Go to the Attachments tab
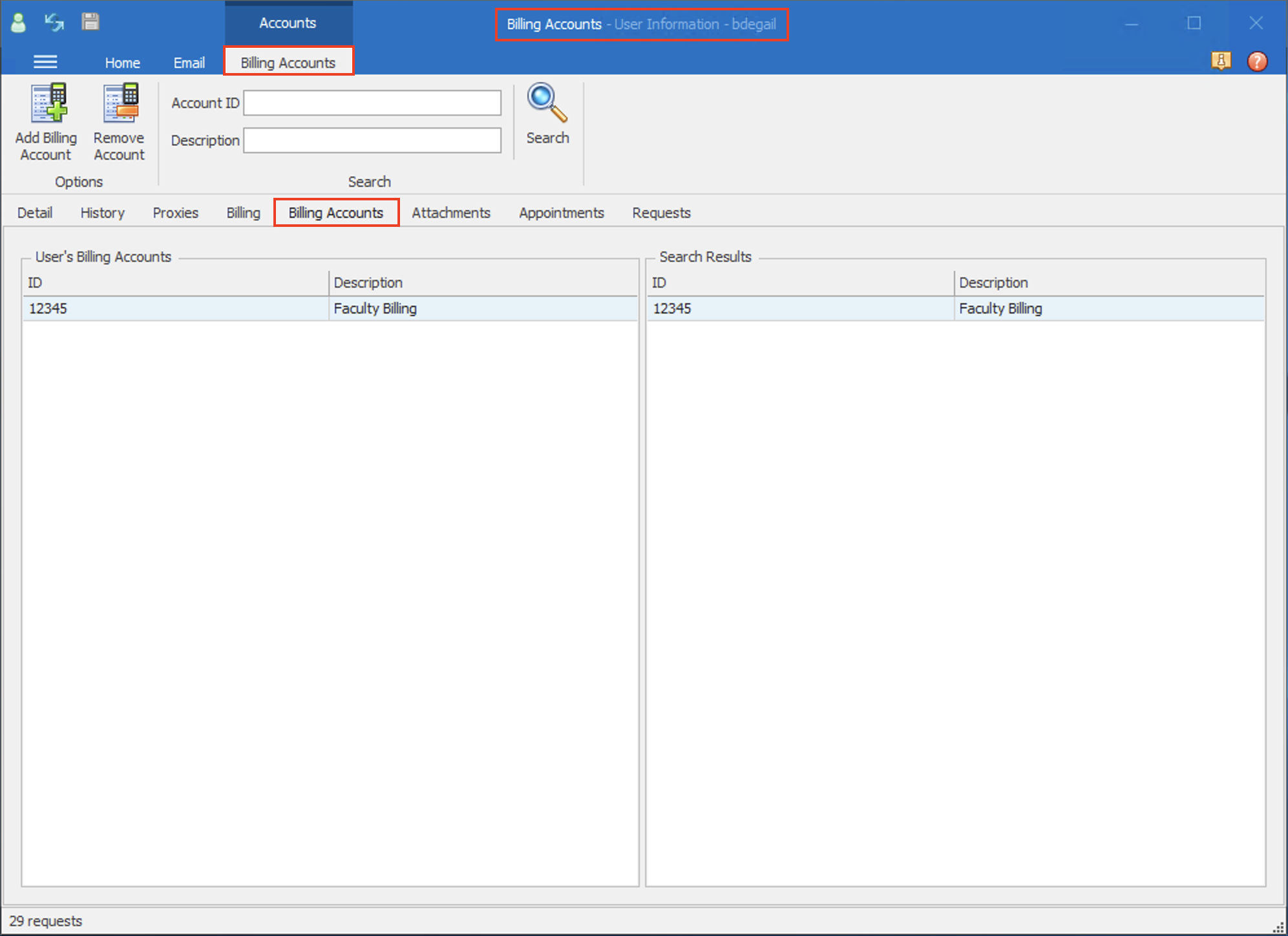Viewport: 1288px width, 936px height. [x=450, y=213]
